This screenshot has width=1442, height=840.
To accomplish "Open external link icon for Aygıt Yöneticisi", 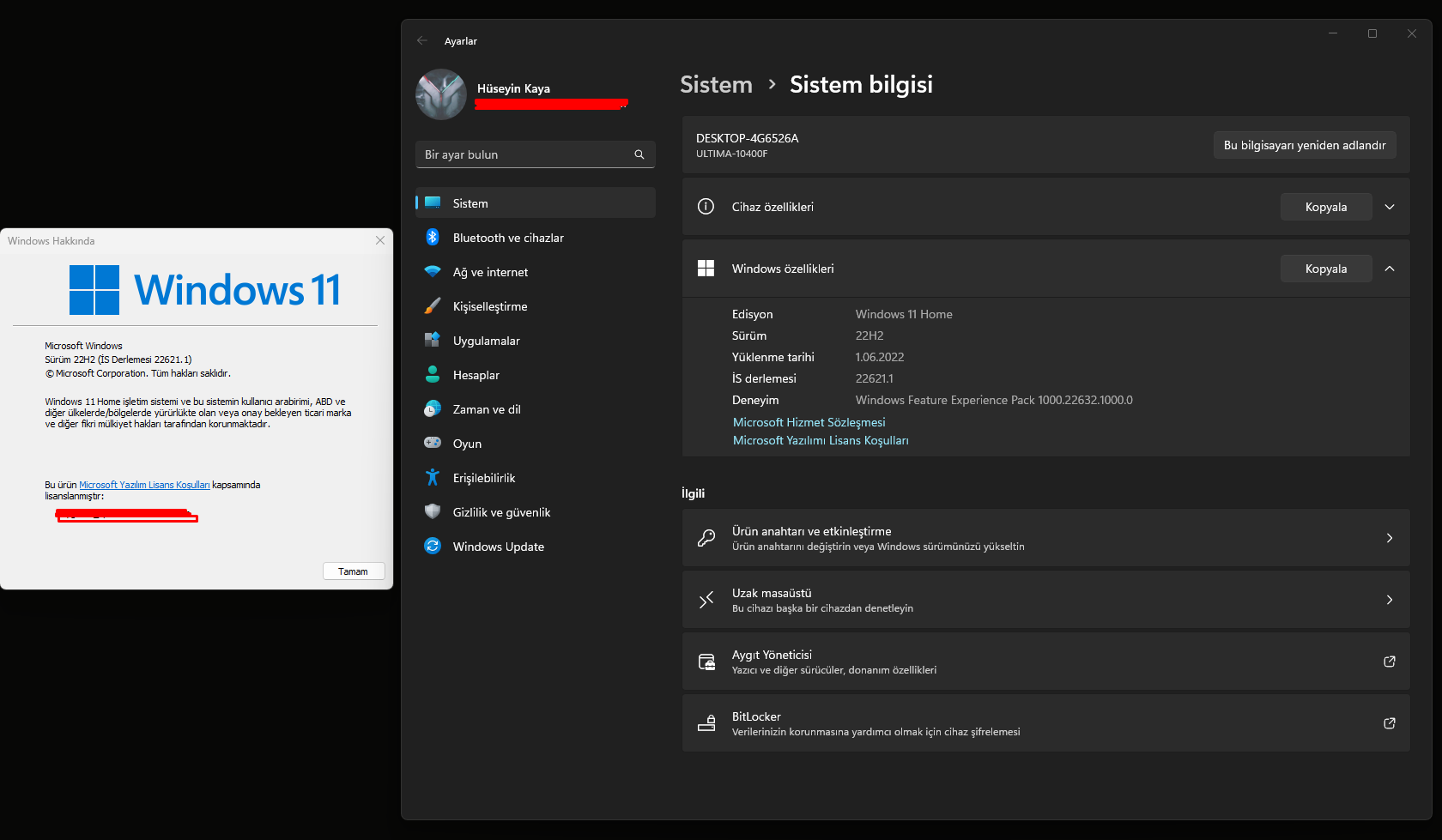I will tap(1390, 662).
